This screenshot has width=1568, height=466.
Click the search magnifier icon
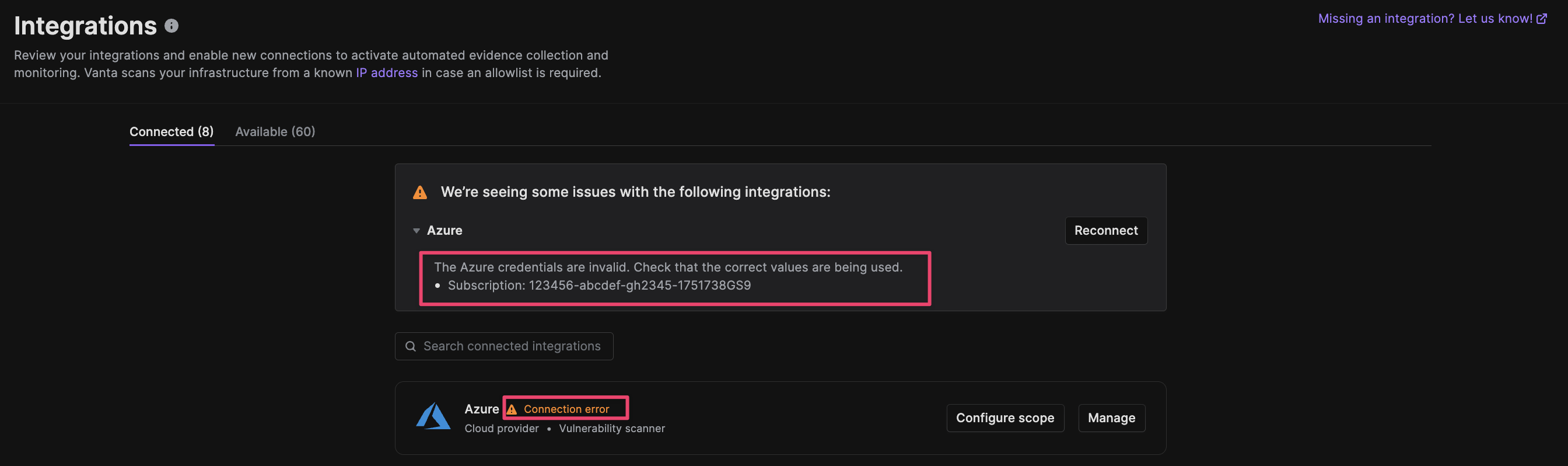(411, 346)
